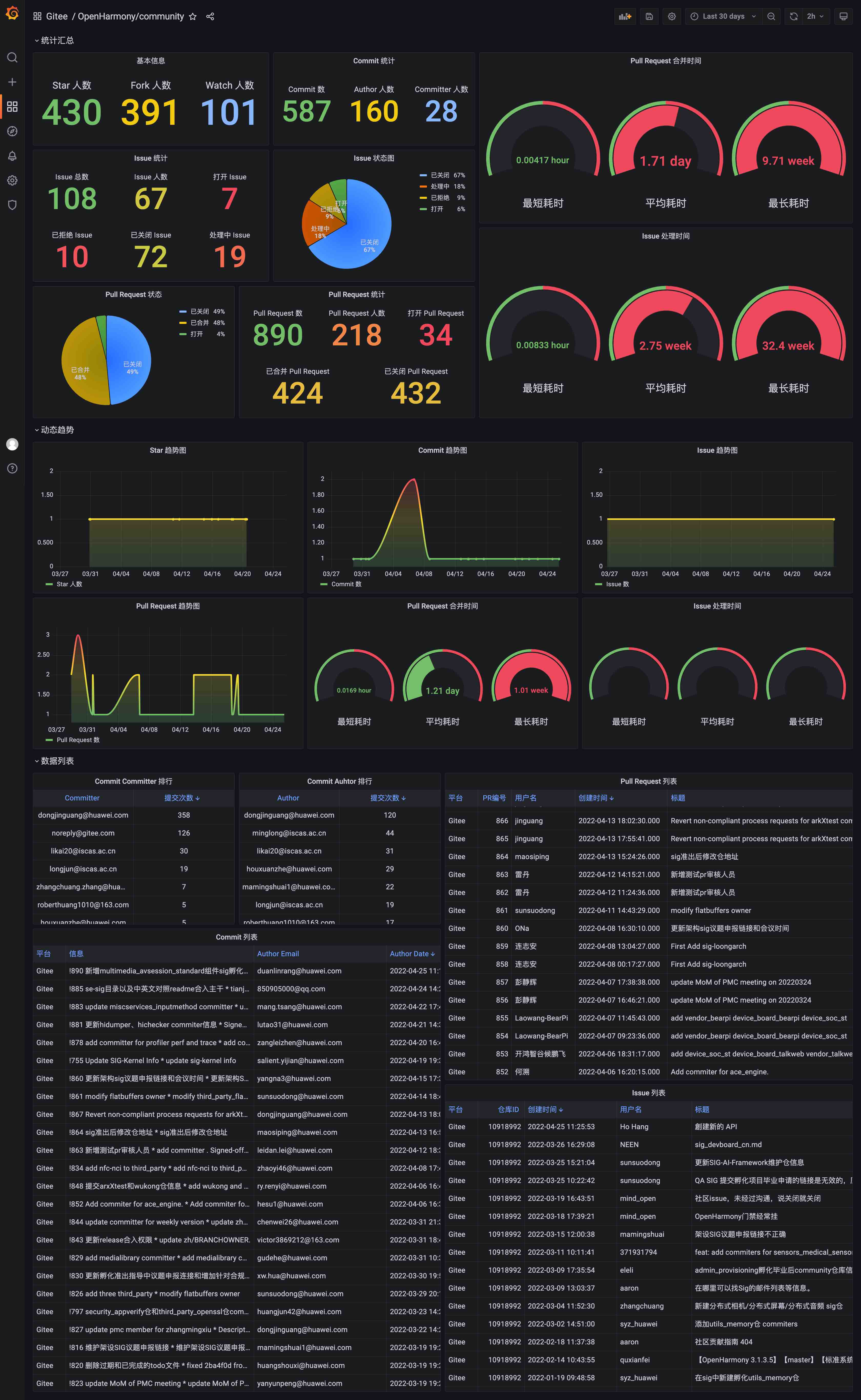This screenshot has height=1400, width=861.
Task: Open Last 30 days time picker
Action: coord(723,16)
